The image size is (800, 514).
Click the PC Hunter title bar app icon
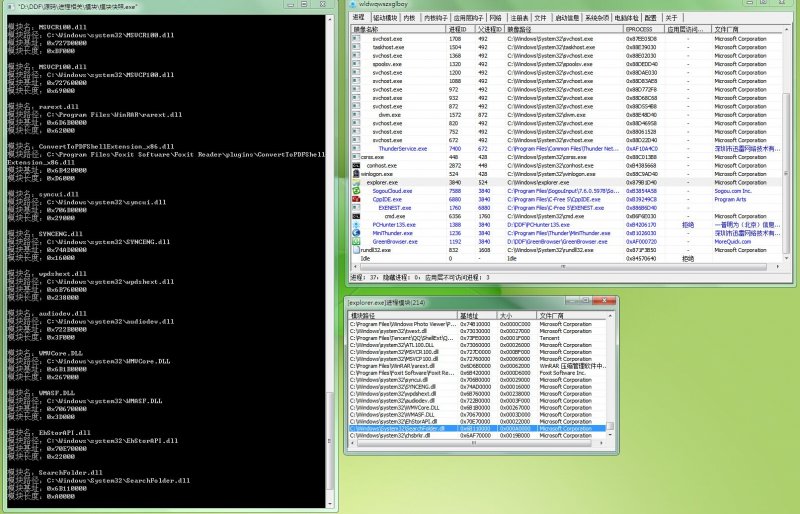tap(353, 4)
